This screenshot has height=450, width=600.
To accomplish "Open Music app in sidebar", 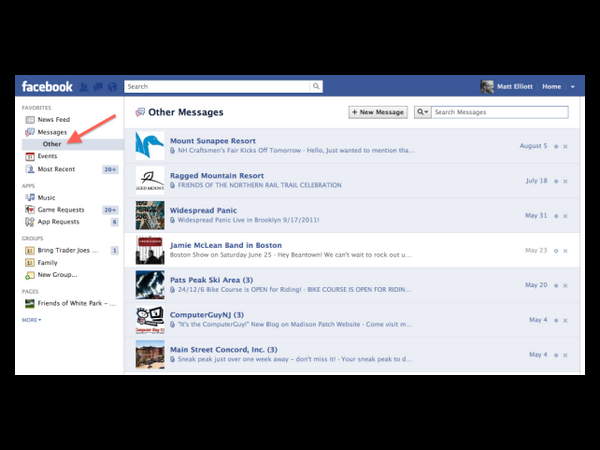I will click(x=46, y=197).
